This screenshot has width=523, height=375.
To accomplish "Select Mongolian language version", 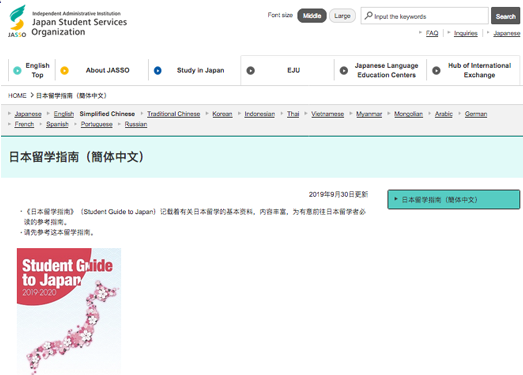I will (408, 114).
